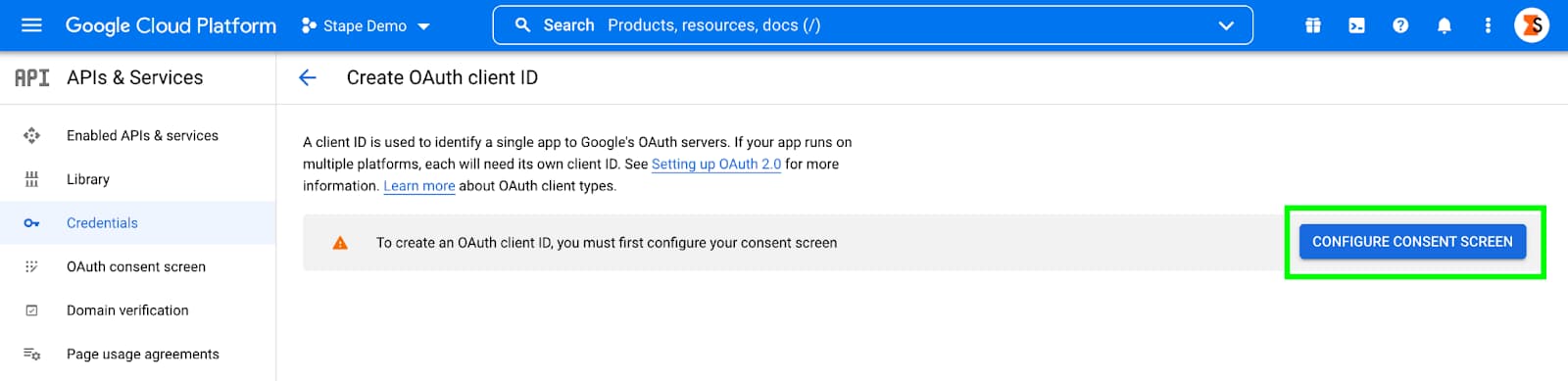Screen dimensions: 1568x381
Task: Click the Google Cloud Platform logo
Action: click(171, 25)
